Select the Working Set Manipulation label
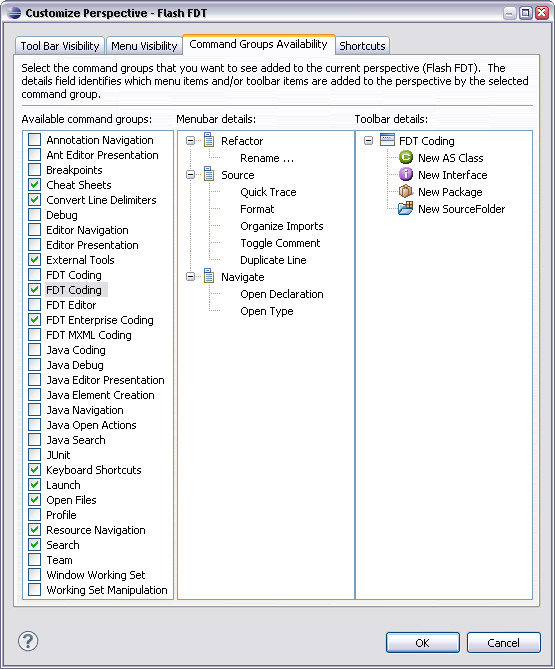 click(x=107, y=590)
